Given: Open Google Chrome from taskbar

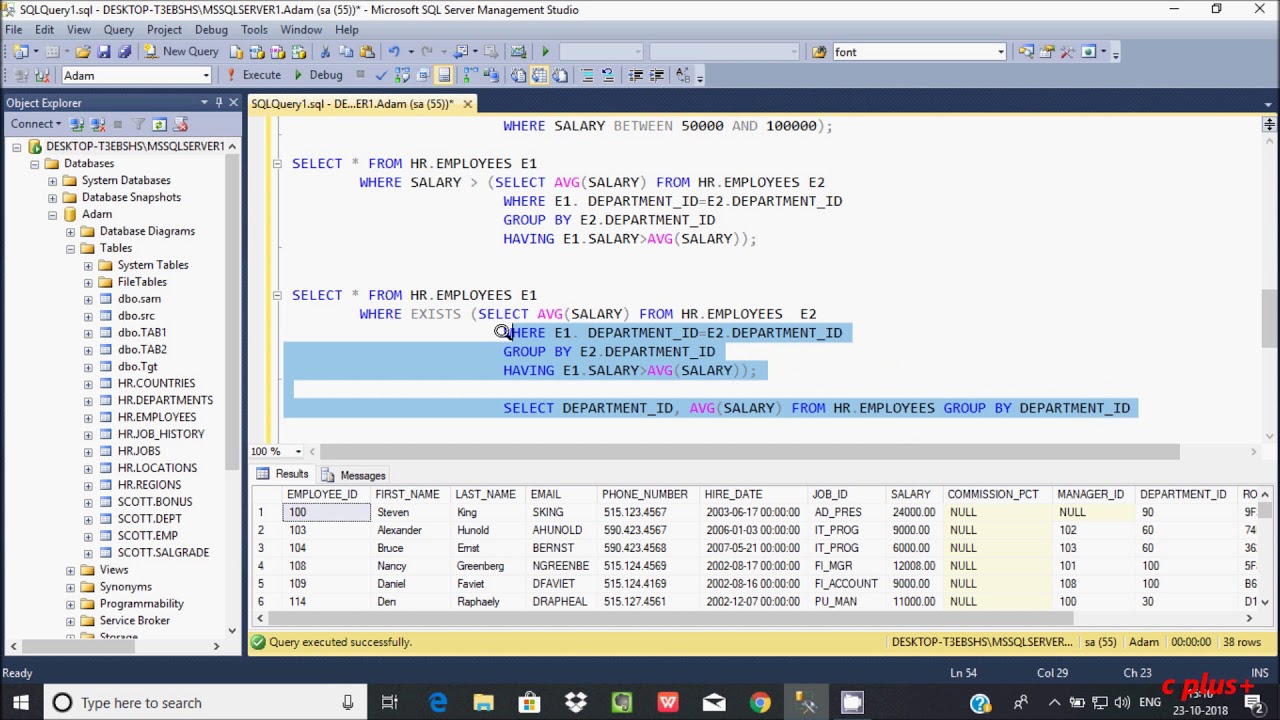Looking at the screenshot, I should pyautogui.click(x=760, y=703).
